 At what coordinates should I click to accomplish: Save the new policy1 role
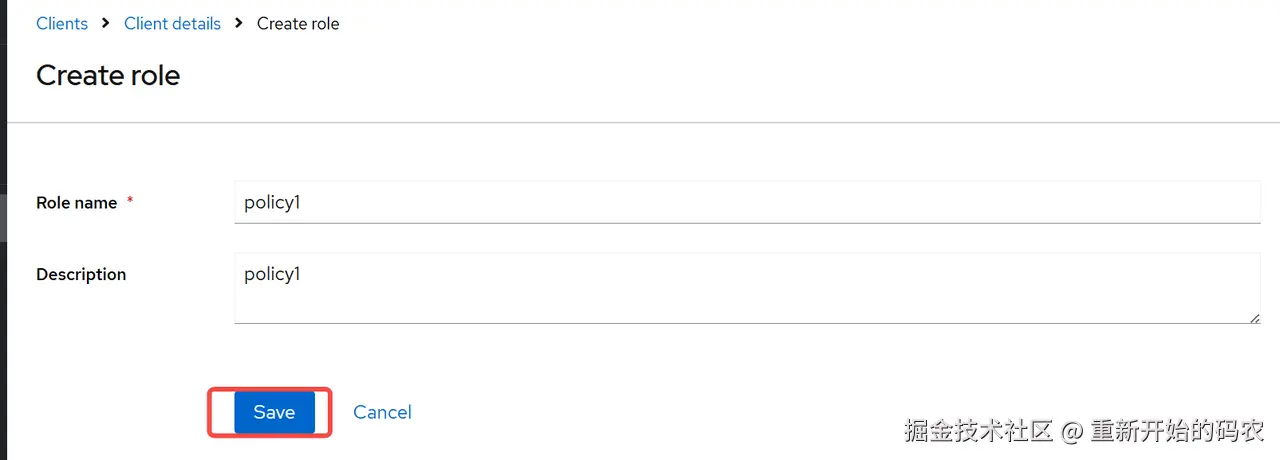[x=274, y=412]
